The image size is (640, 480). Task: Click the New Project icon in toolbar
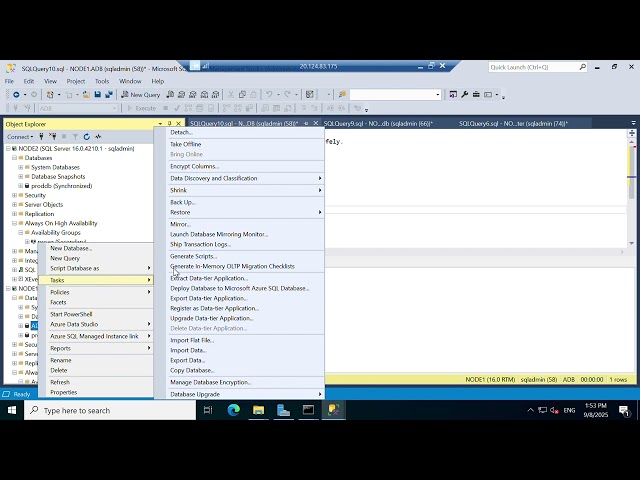pos(50,95)
